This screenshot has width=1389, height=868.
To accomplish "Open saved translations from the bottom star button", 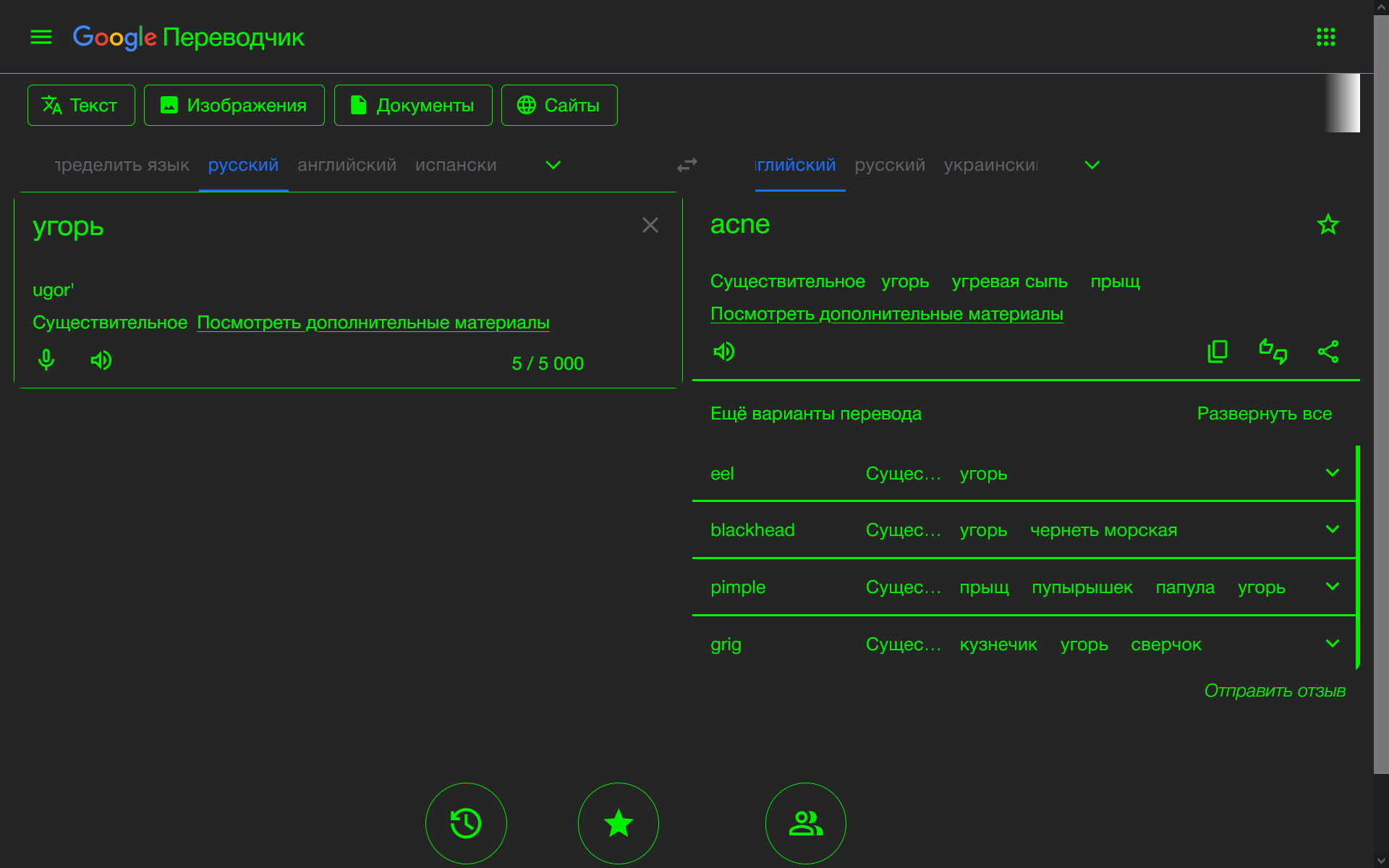I will 618,823.
